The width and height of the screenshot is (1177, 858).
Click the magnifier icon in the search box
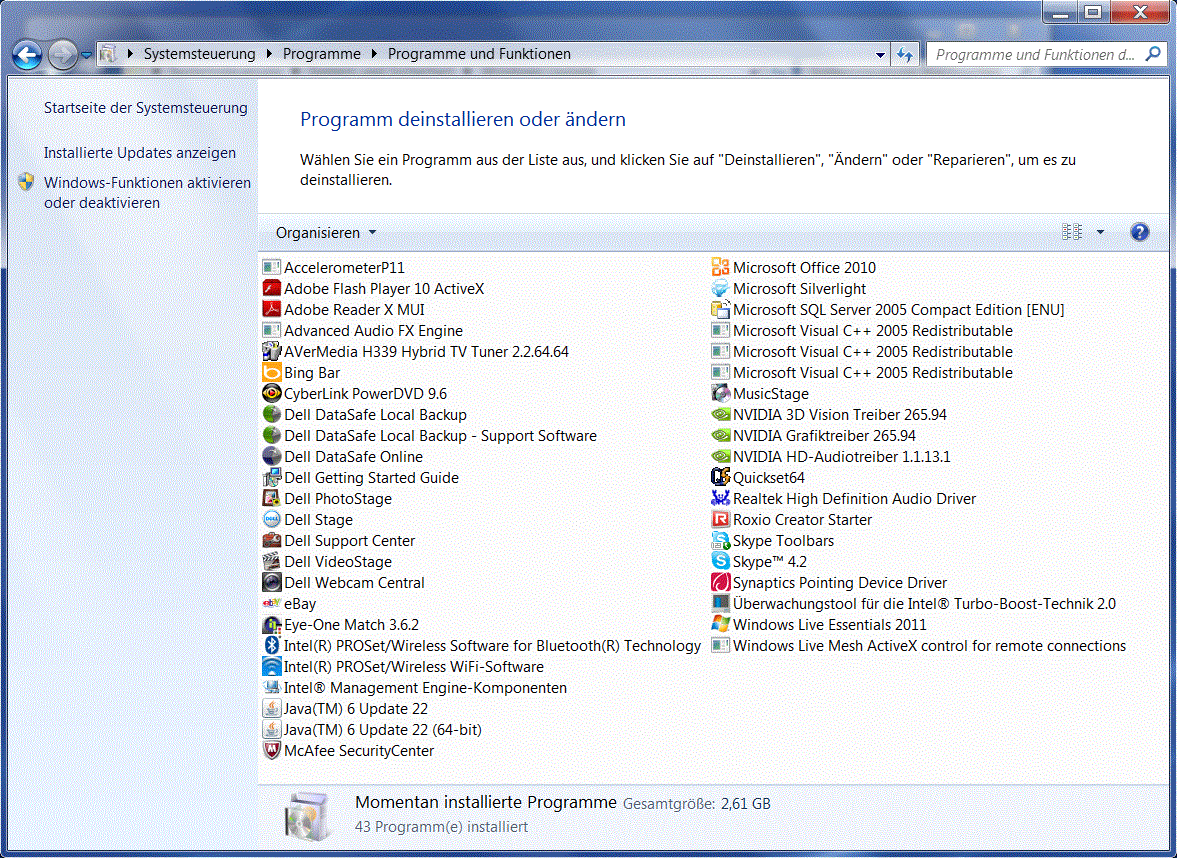point(1153,54)
